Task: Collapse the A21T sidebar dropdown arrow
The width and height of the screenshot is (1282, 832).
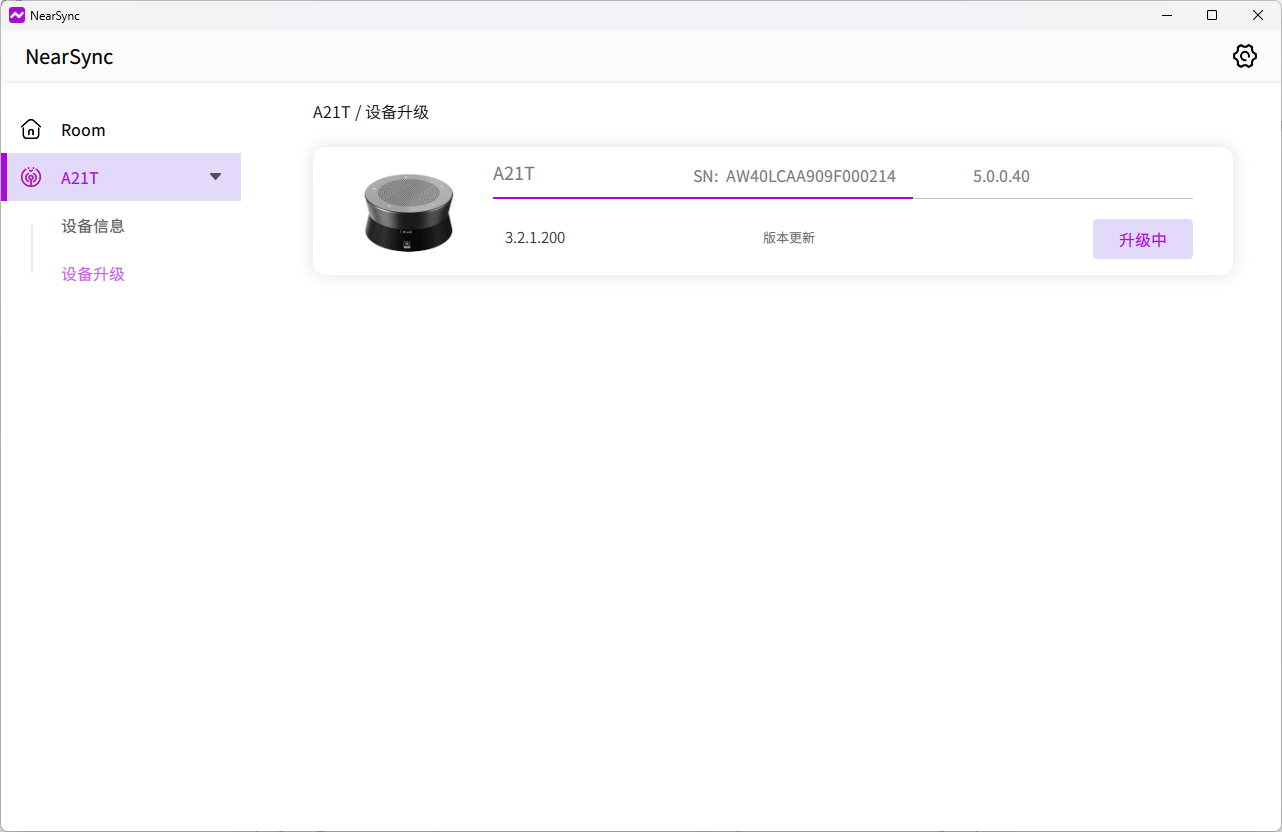Action: (215, 177)
